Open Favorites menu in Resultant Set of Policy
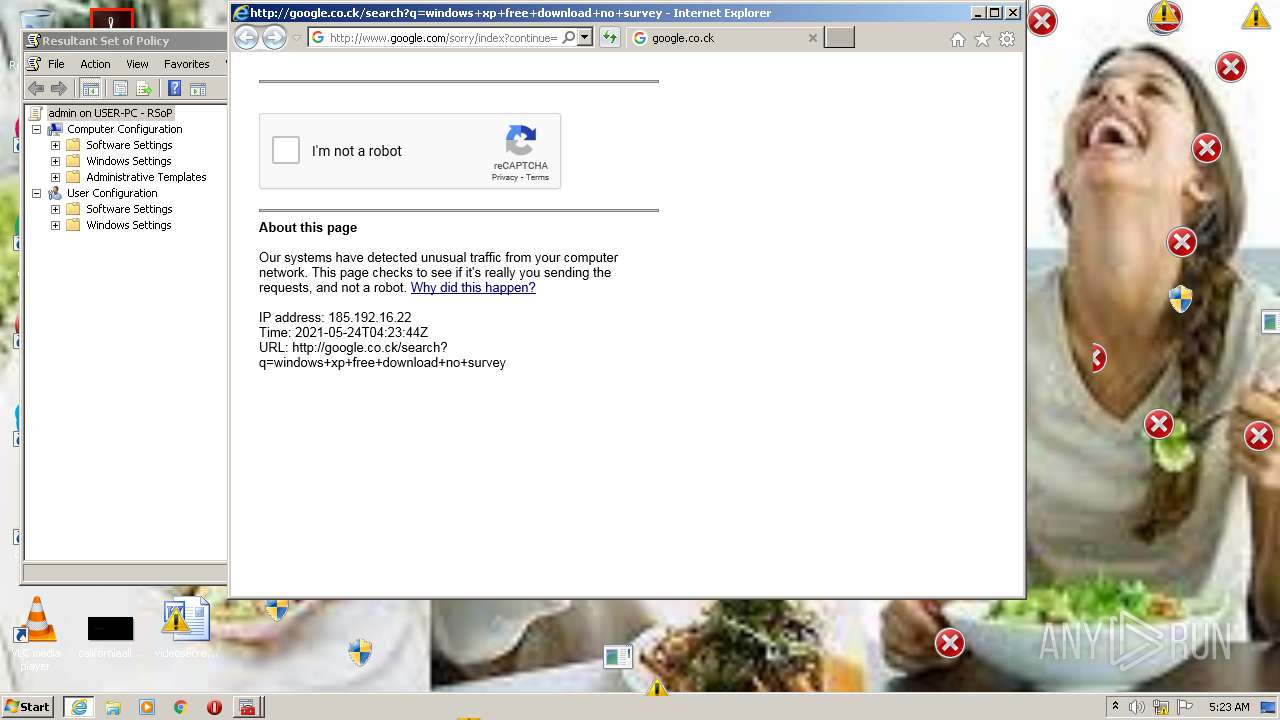This screenshot has width=1280, height=720. tap(186, 63)
